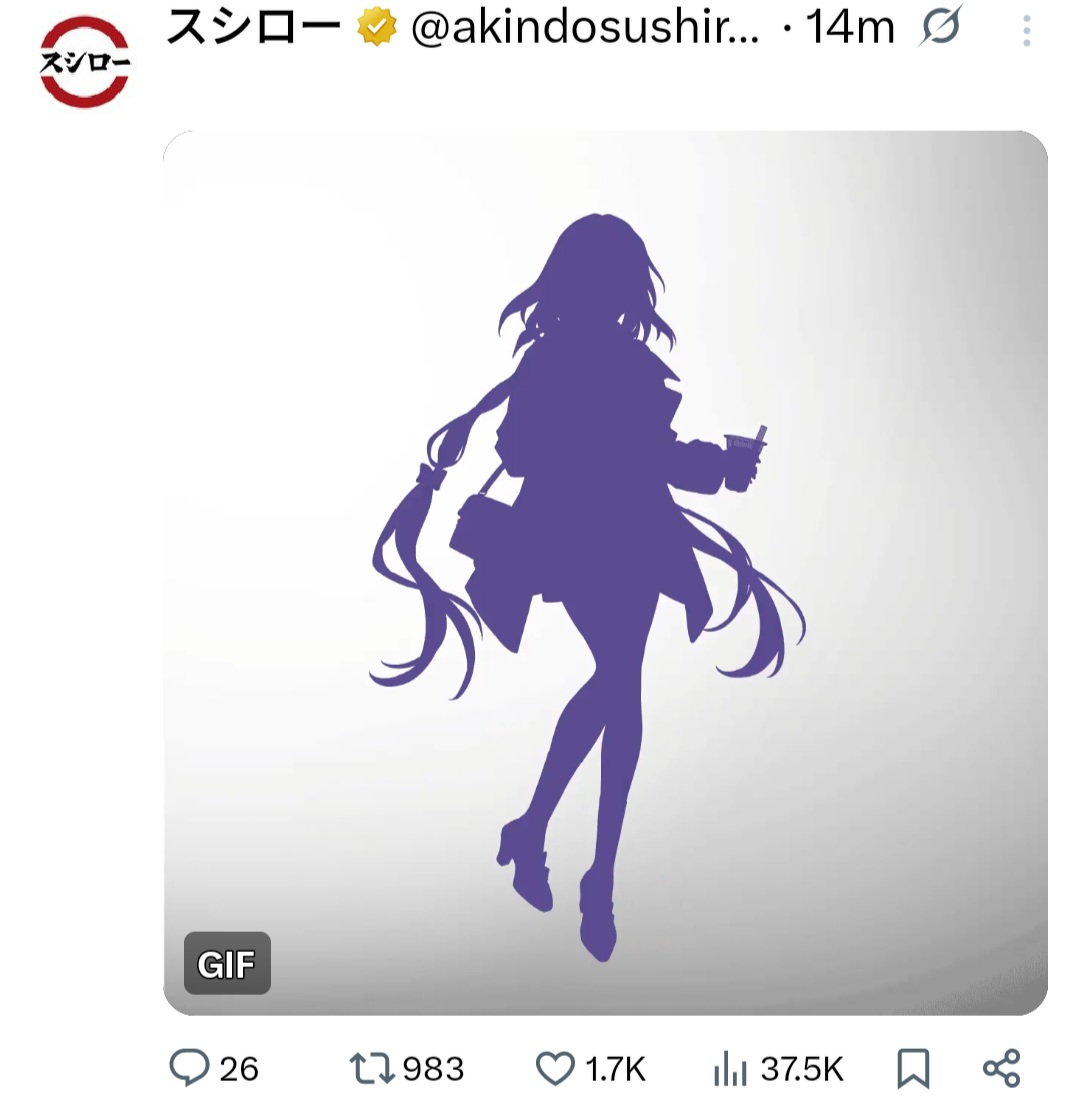Share the post via share icon
The height and width of the screenshot is (1114, 1080).
1001,1068
